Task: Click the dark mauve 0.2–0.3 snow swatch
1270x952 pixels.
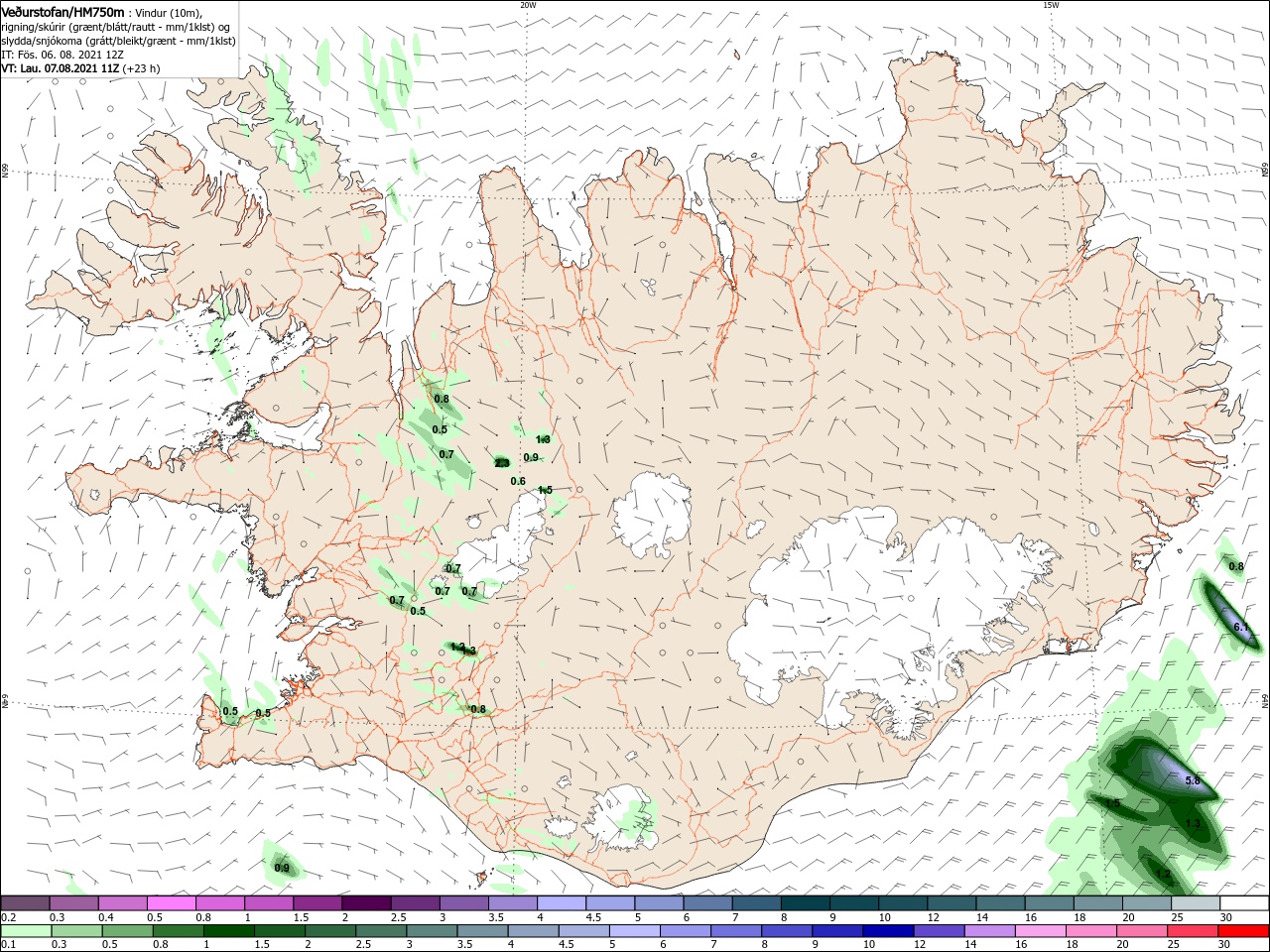Action: (25, 903)
